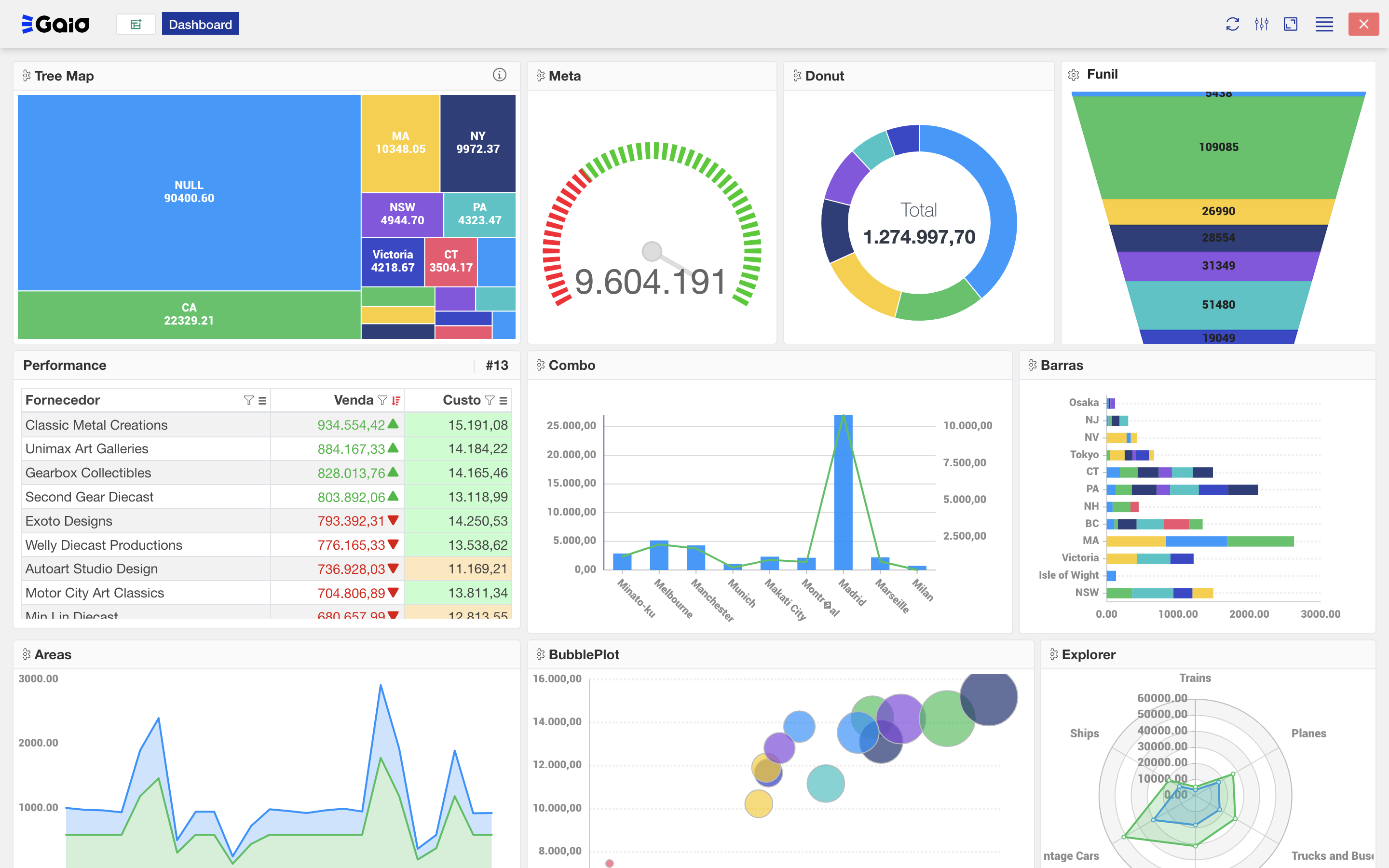Toggle the Custo column filter icon
Image resolution: width=1389 pixels, height=868 pixels.
tap(490, 401)
